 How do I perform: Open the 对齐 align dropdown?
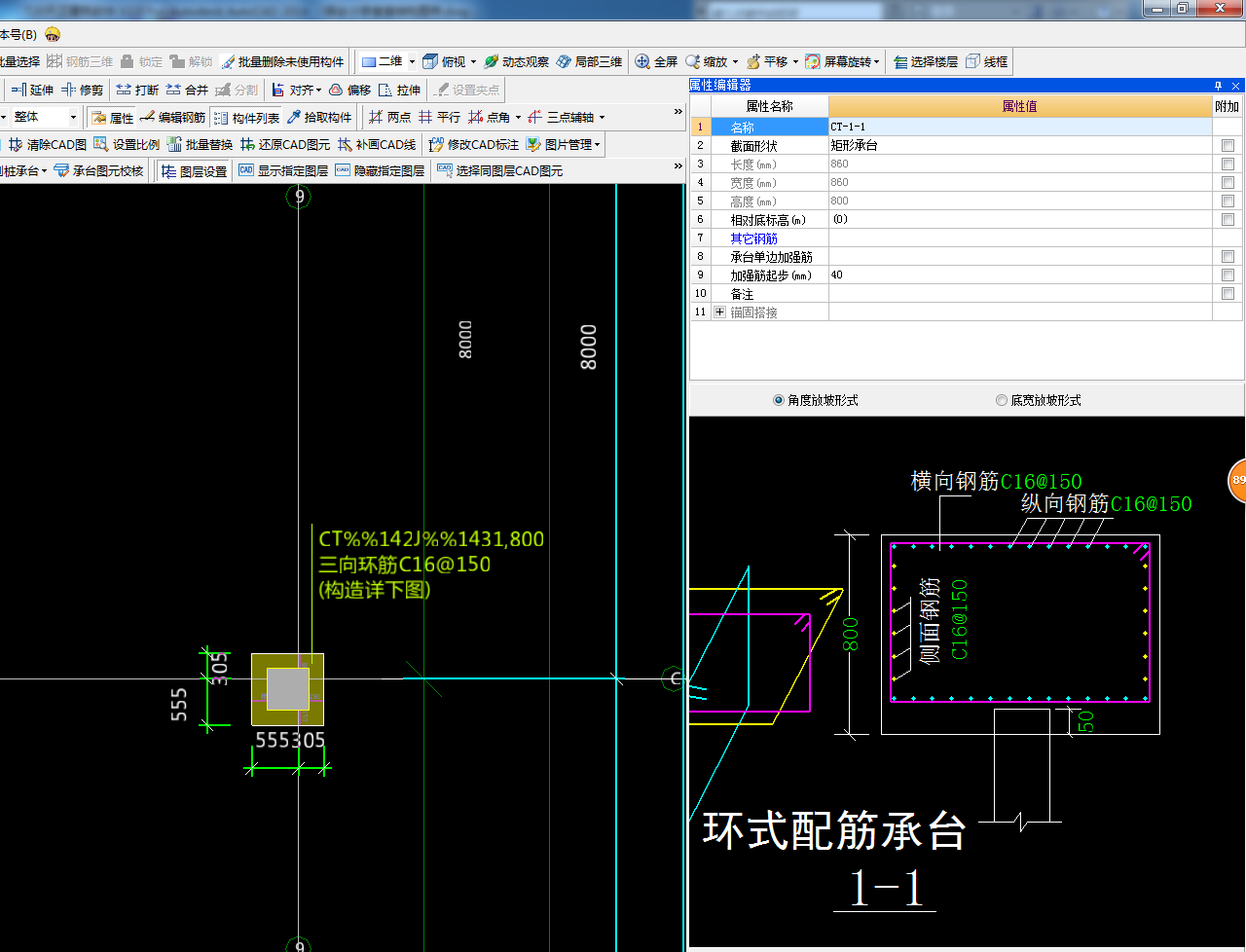click(x=318, y=90)
